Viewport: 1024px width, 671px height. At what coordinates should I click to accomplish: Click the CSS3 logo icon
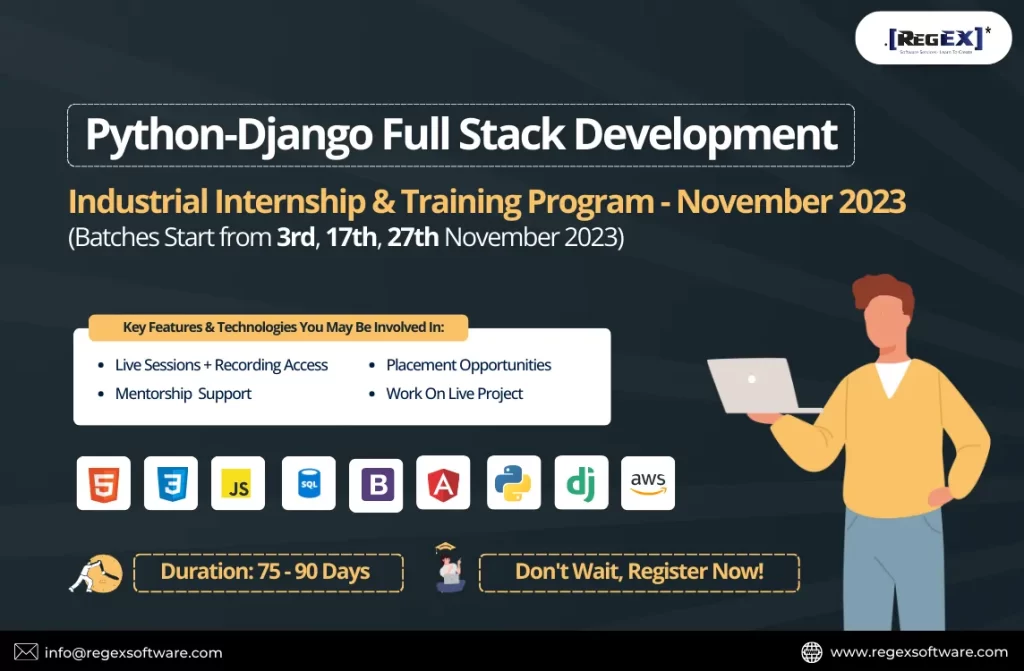point(170,483)
